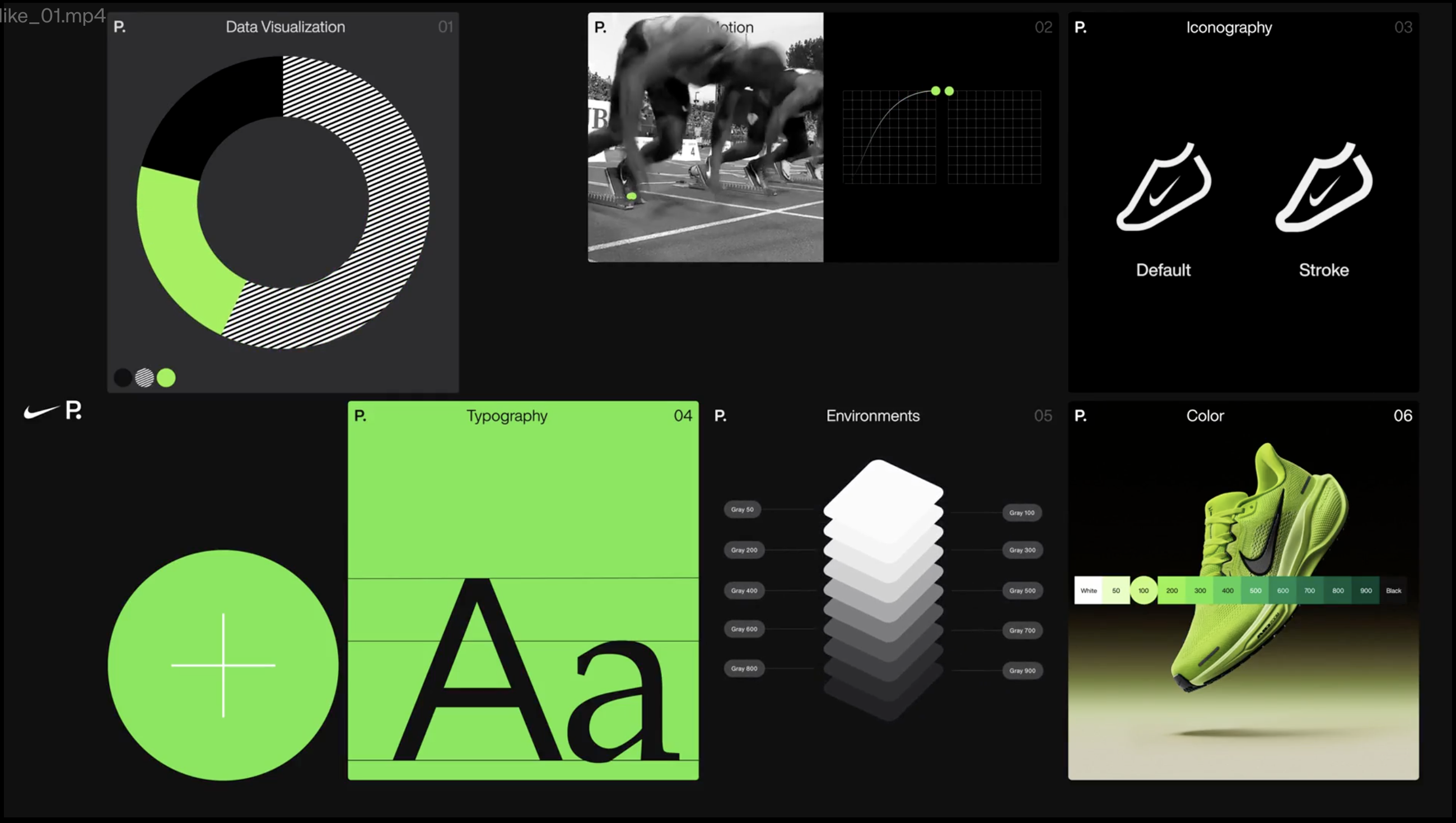Open the Environments card header
Screen dimensions: 1456x823
(x=872, y=416)
